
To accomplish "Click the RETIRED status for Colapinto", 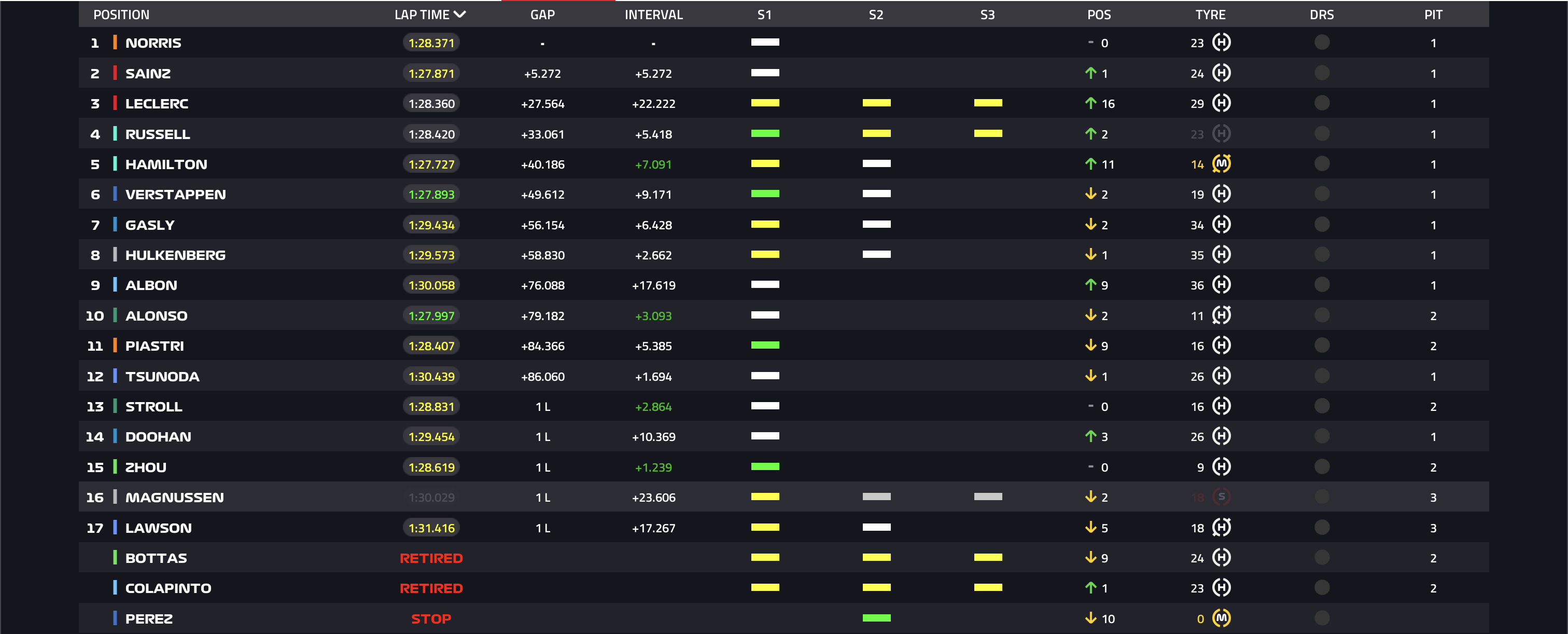I will 431,588.
